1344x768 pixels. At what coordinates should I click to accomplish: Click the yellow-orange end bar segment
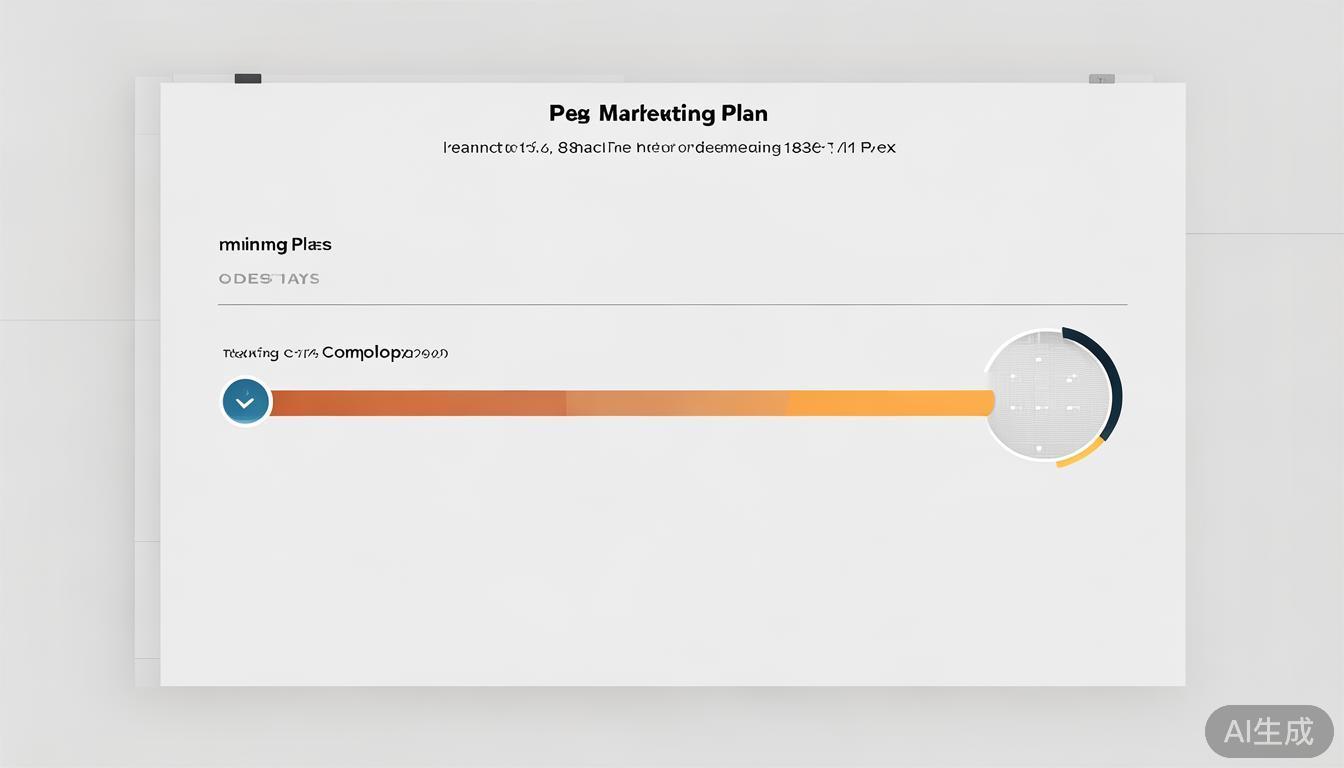[x=889, y=403]
